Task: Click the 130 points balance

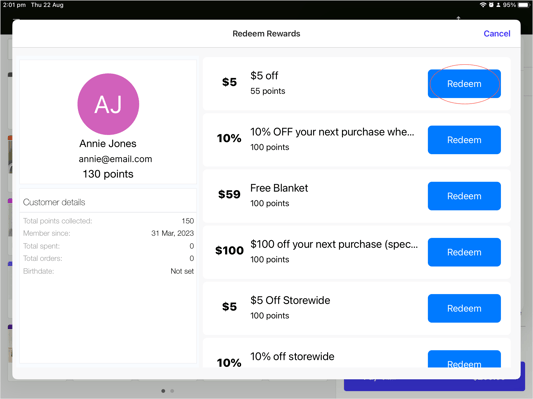Action: point(108,174)
